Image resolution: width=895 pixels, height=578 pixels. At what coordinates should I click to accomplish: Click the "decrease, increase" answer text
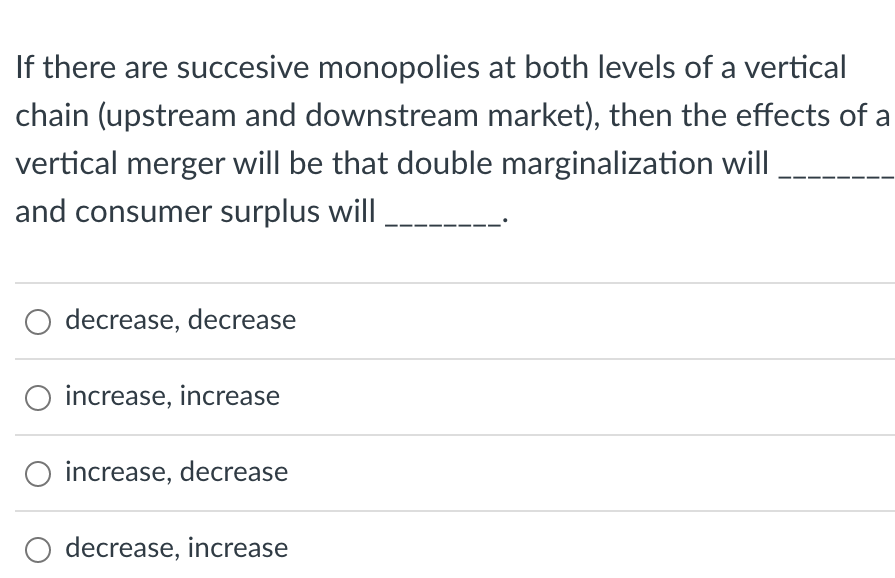point(176,547)
